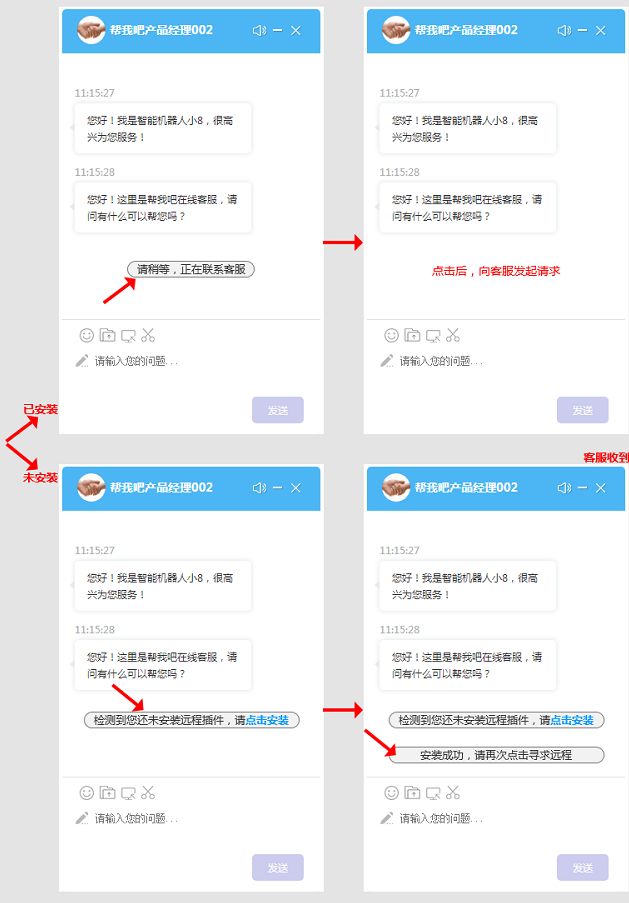Click 请稍等,正在联系客服 status bubble
The height and width of the screenshot is (903, 629).
coord(191,269)
